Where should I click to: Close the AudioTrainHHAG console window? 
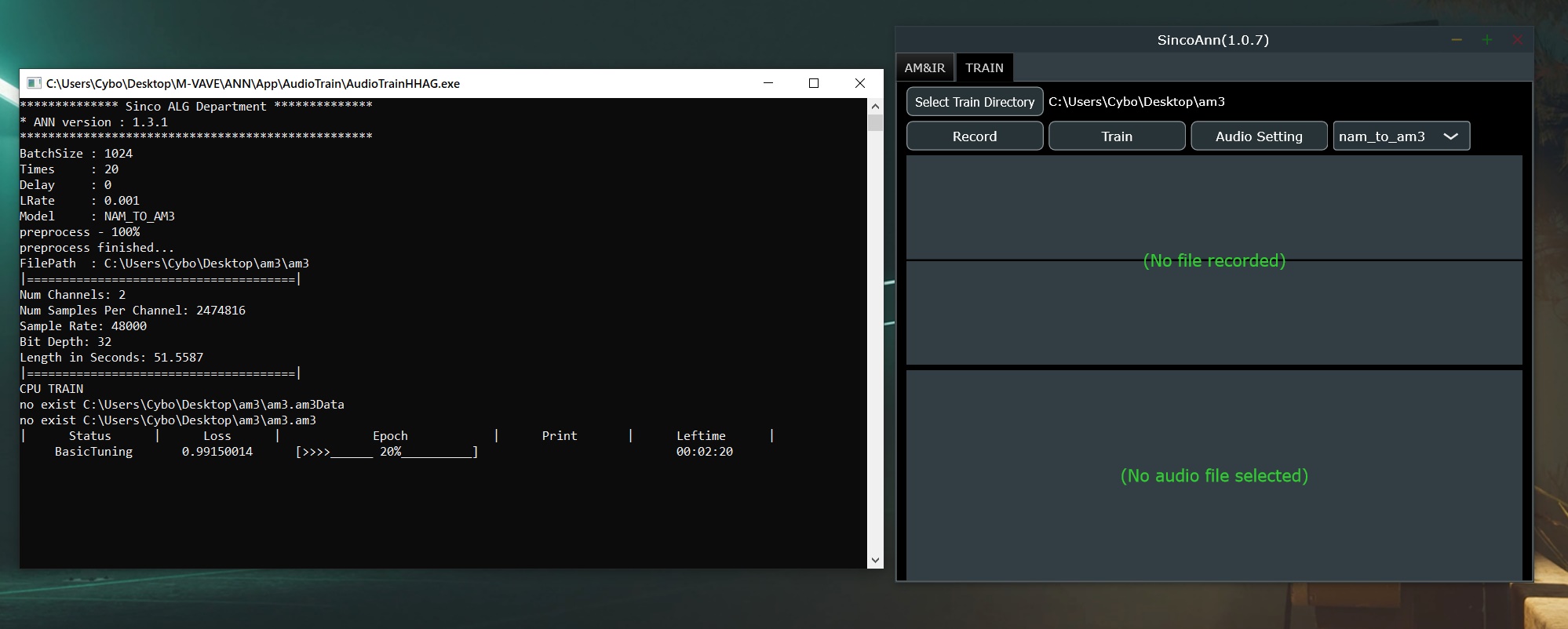(860, 83)
